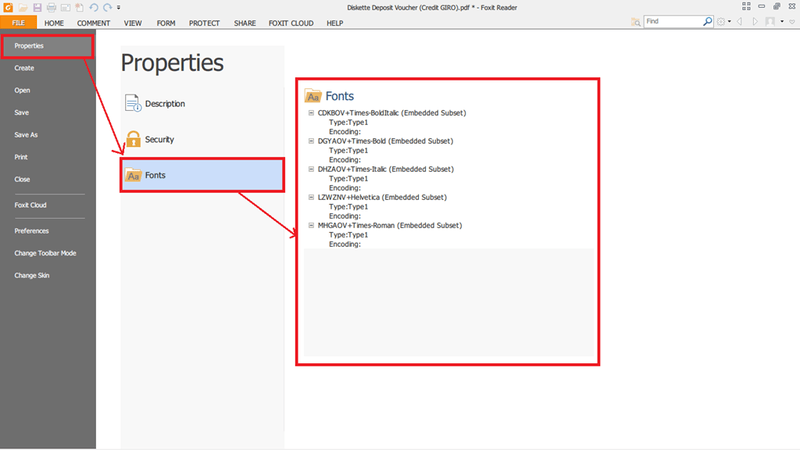This screenshot has height=450, width=800.
Task: Switch to the HOME ribbon tab
Action: click(54, 23)
